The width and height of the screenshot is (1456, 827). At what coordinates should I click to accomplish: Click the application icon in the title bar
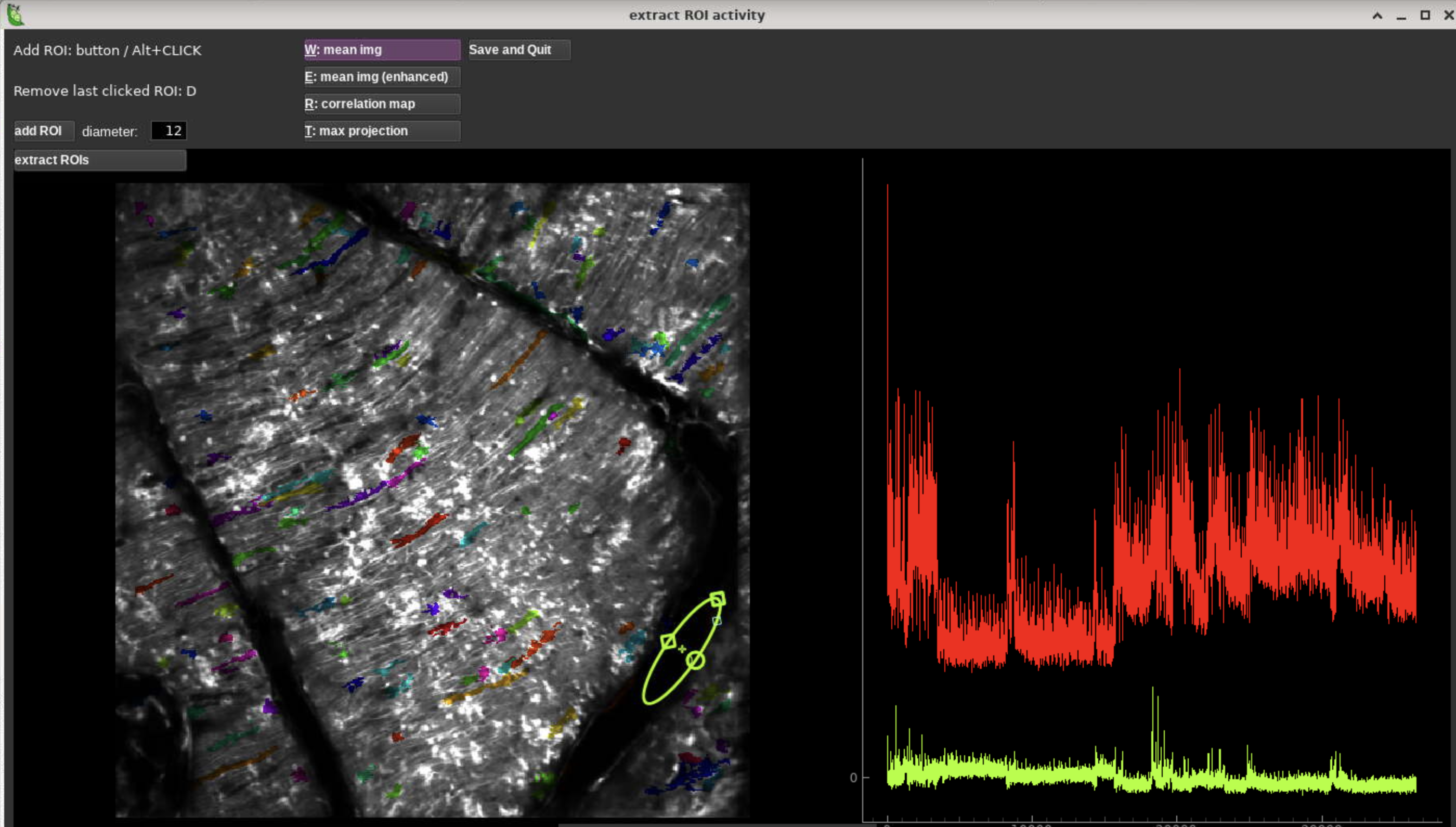15,15
